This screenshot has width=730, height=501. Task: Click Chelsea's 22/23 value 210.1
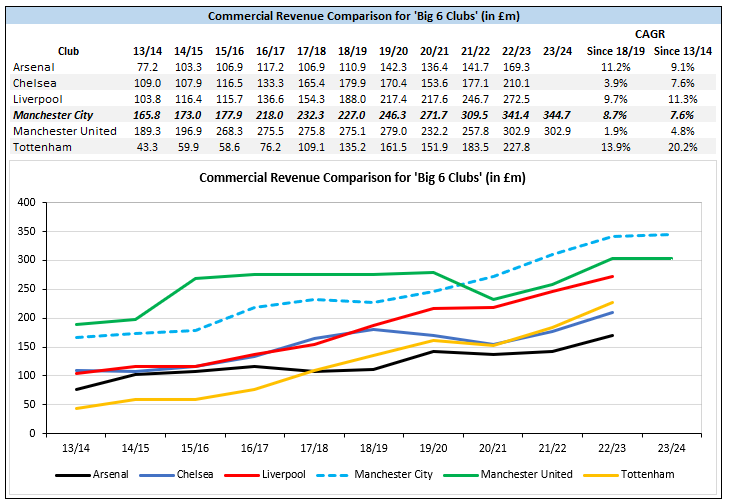click(516, 83)
